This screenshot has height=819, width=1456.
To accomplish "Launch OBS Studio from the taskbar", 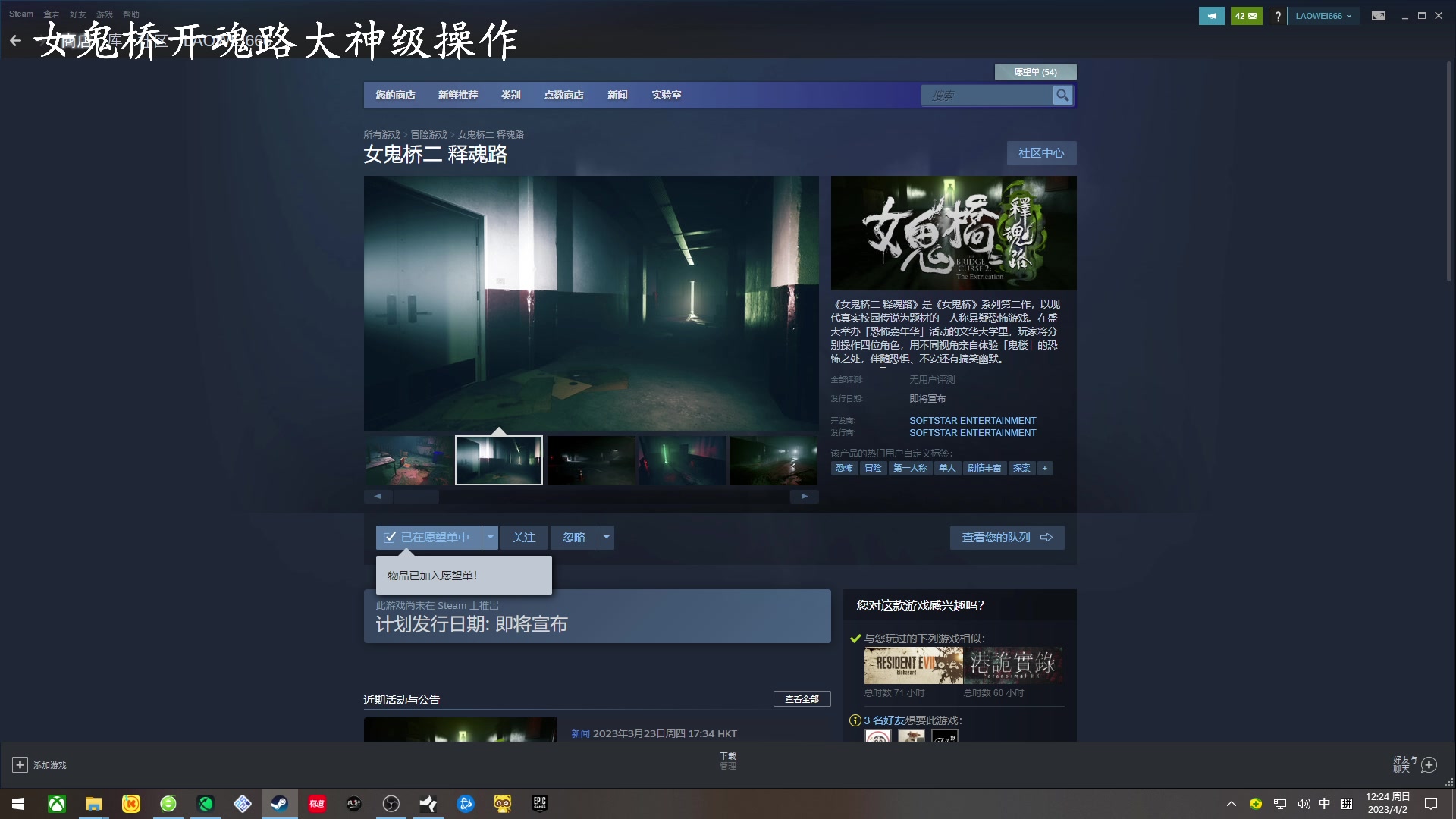I will pos(391,804).
